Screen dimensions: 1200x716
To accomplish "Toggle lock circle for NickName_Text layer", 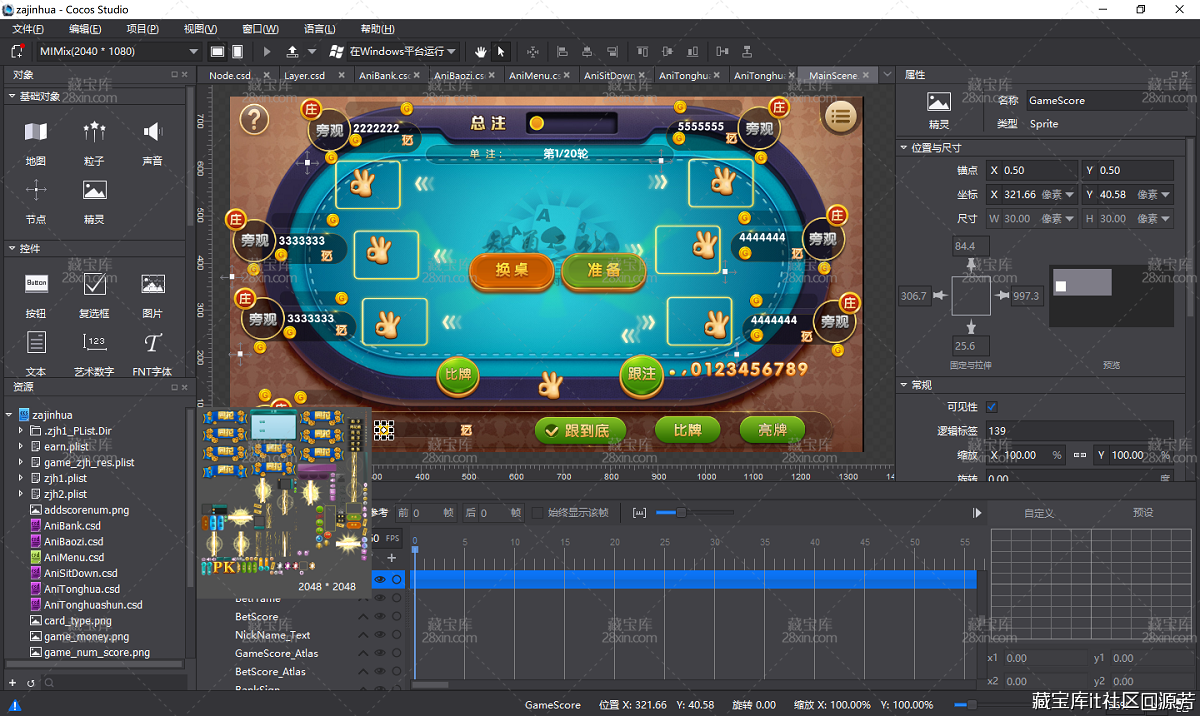I will tap(397, 635).
